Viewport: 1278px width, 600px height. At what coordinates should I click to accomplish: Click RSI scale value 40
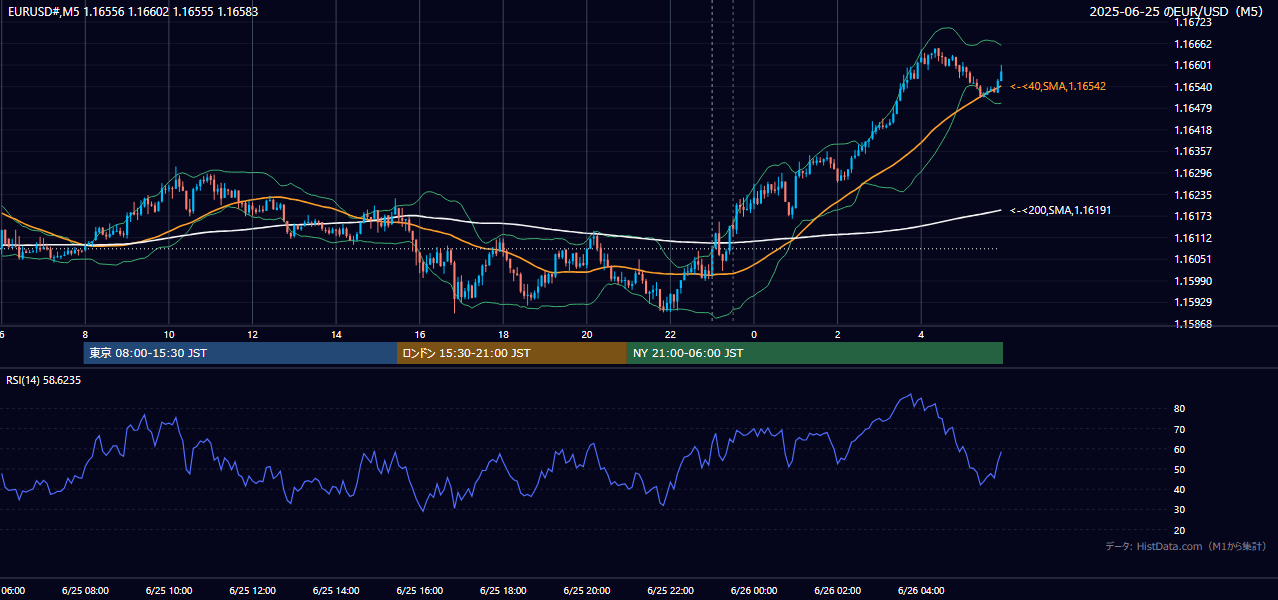pyautogui.click(x=1180, y=490)
